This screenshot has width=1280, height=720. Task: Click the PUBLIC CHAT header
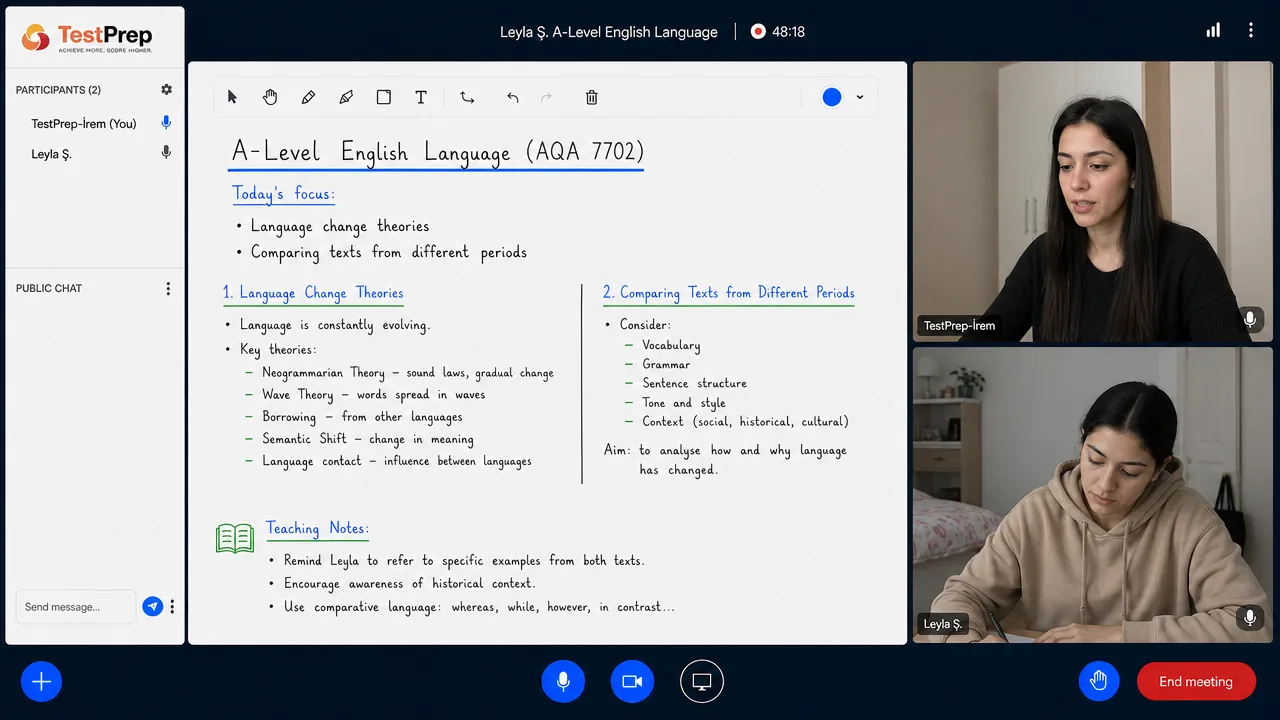[49, 288]
